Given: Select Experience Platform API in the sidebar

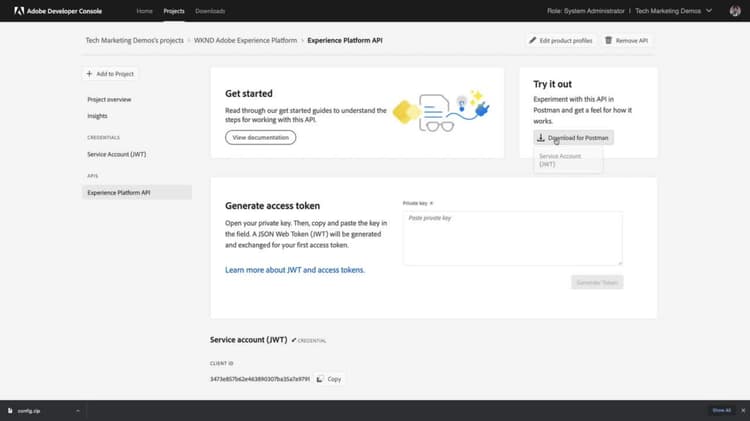Looking at the screenshot, I should coord(137,192).
